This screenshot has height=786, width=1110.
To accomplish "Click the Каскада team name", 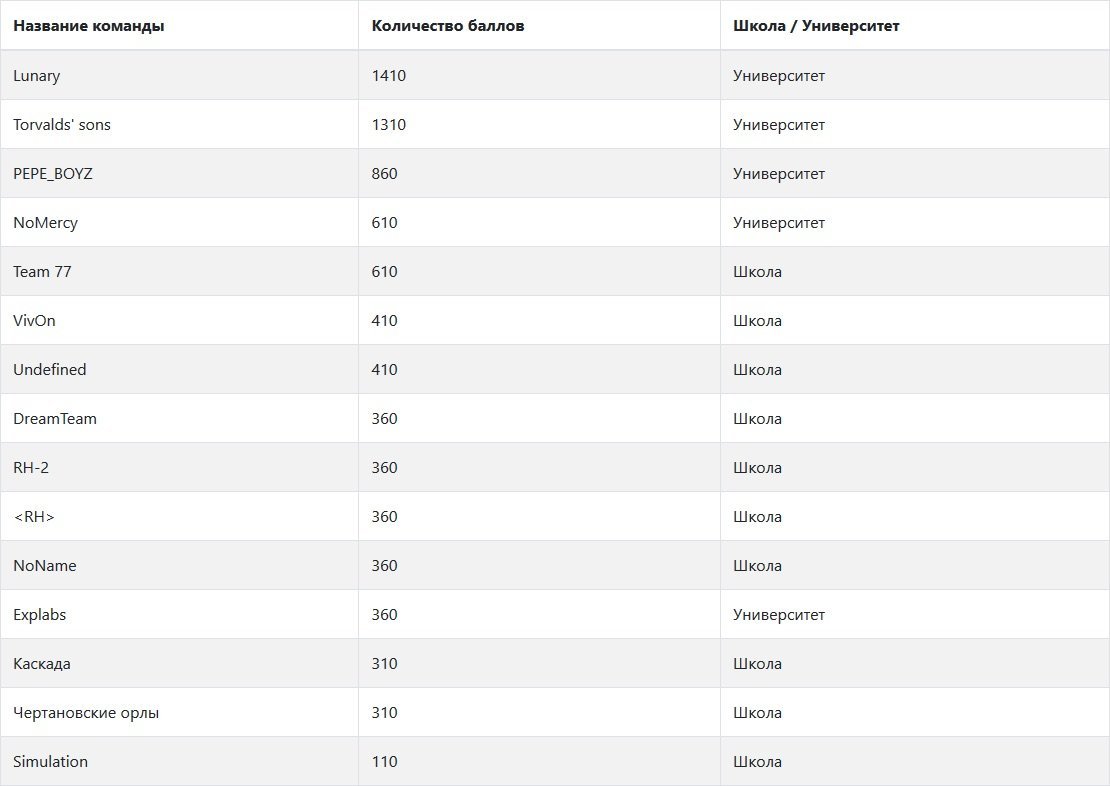I will 42,663.
